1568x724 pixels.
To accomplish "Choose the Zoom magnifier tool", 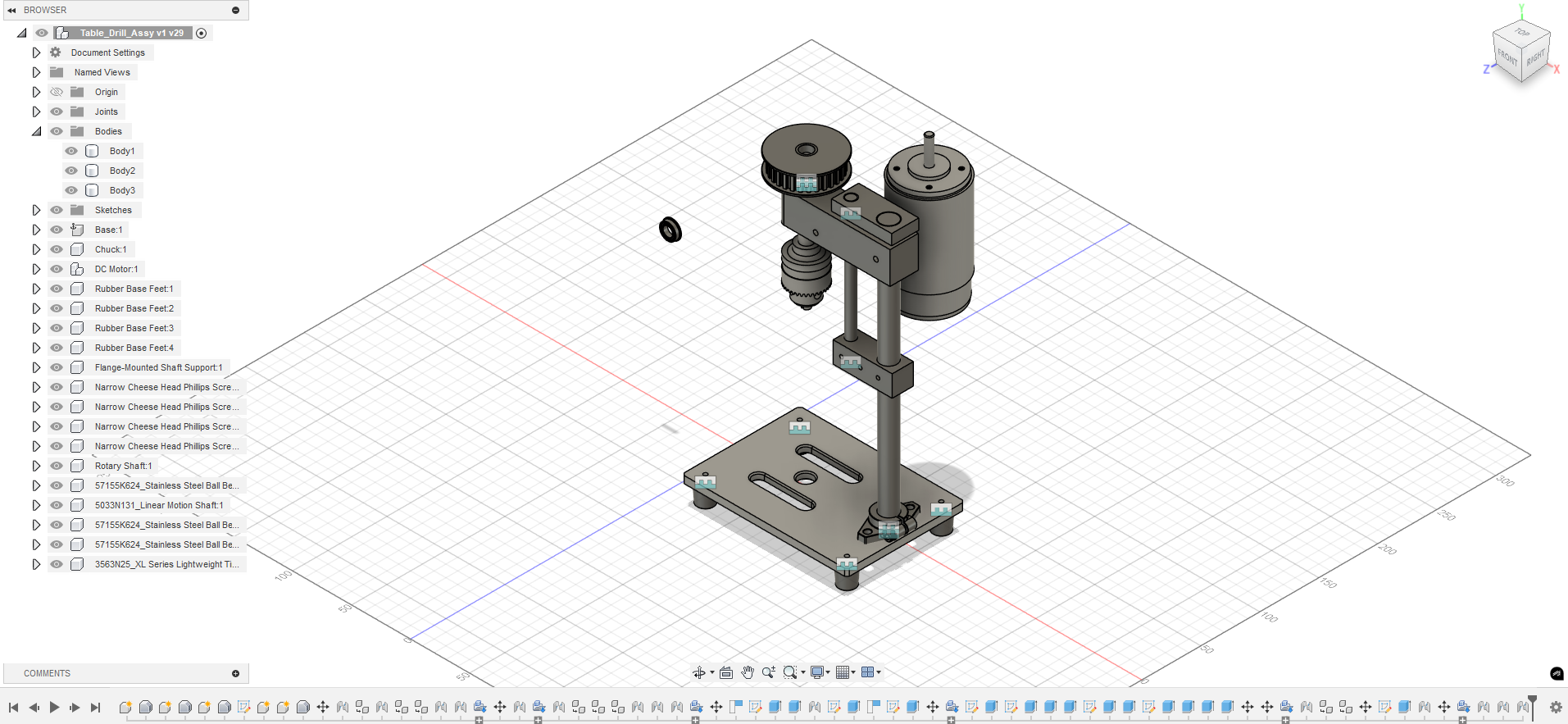I will tap(768, 672).
